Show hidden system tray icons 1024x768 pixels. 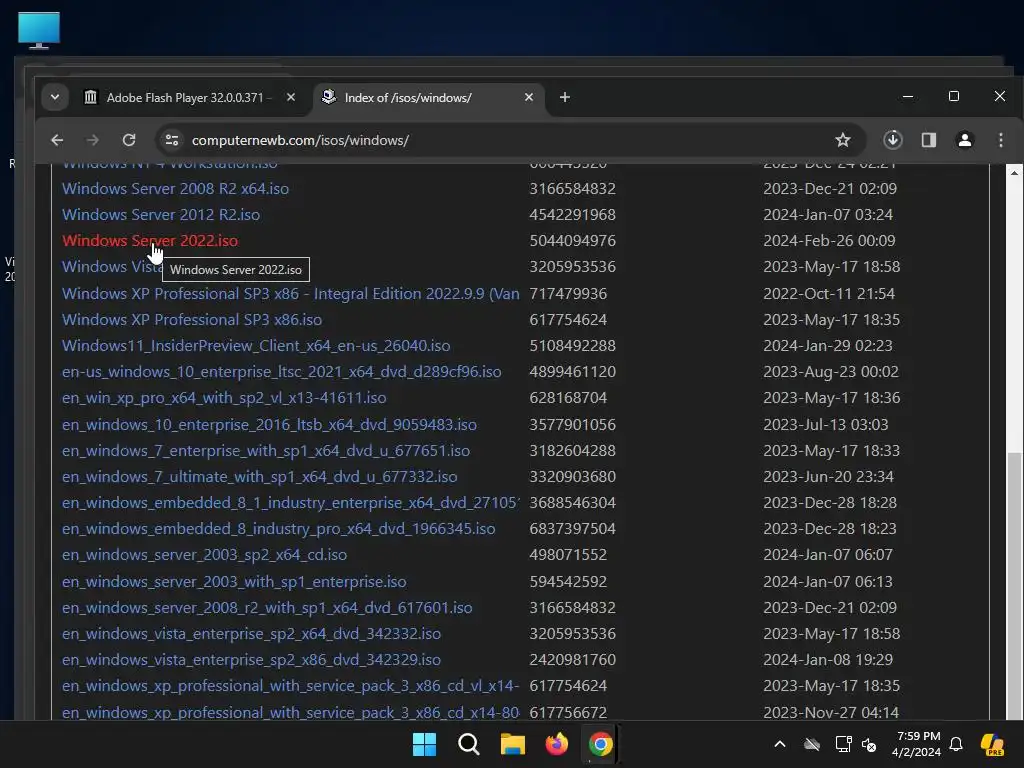pyautogui.click(x=780, y=744)
